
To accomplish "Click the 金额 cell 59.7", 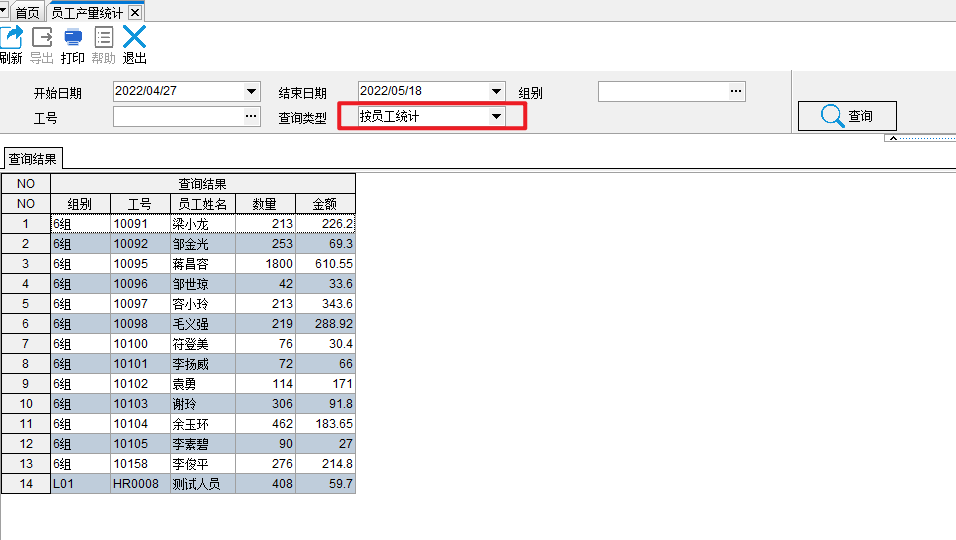I will pos(326,484).
